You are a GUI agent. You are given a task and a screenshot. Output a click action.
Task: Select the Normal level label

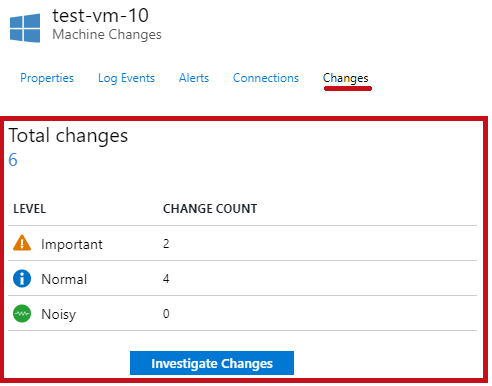(64, 279)
